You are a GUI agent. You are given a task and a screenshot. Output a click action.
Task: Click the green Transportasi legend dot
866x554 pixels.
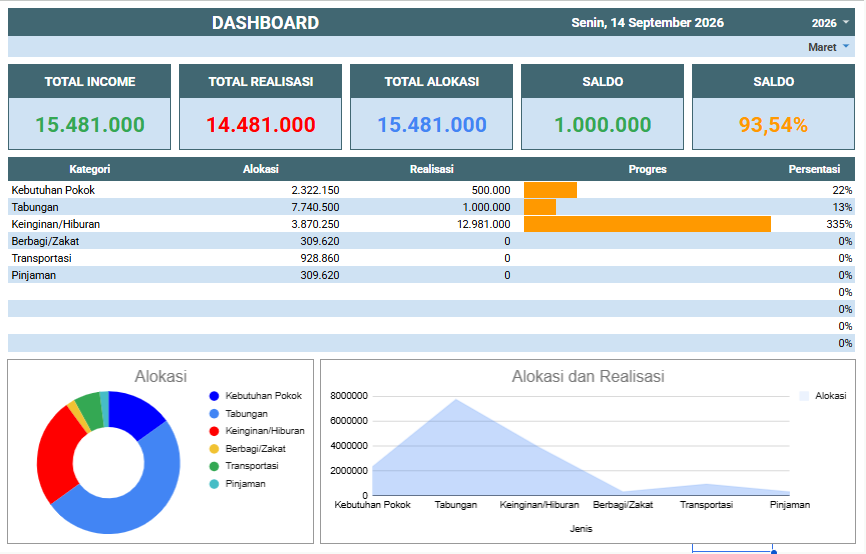coord(214,466)
